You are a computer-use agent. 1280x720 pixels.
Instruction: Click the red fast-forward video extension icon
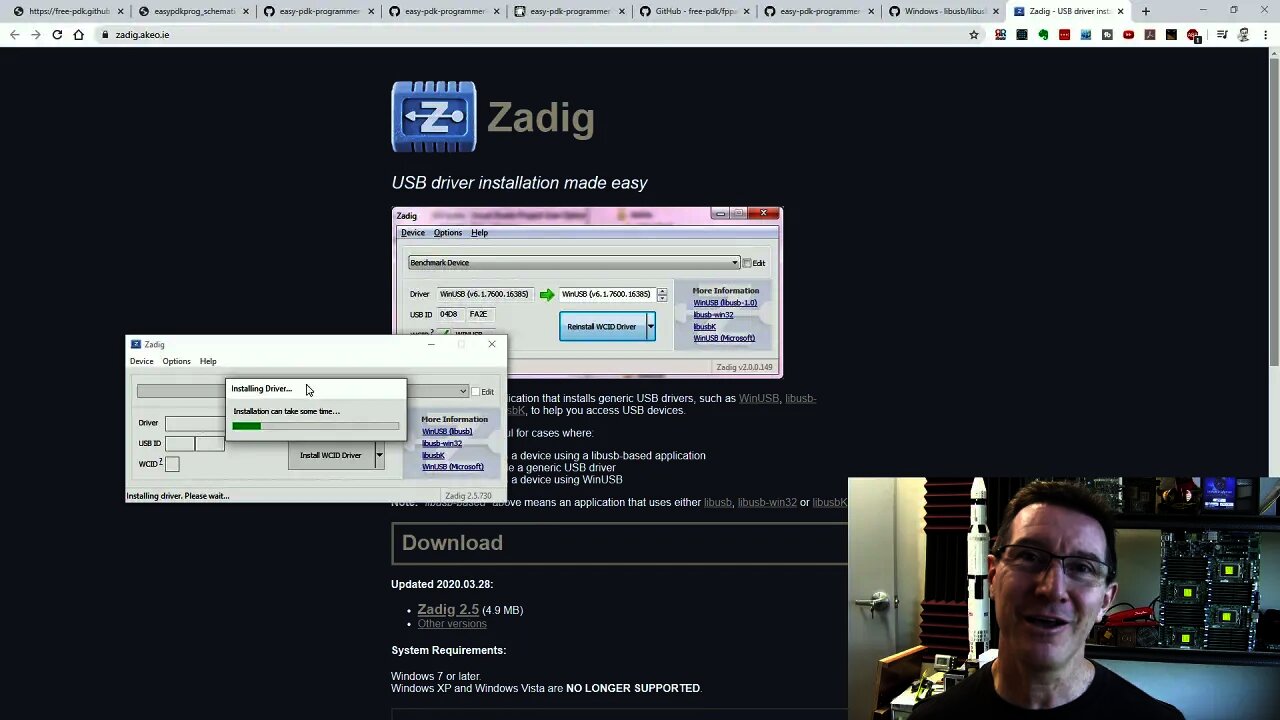tap(1128, 35)
